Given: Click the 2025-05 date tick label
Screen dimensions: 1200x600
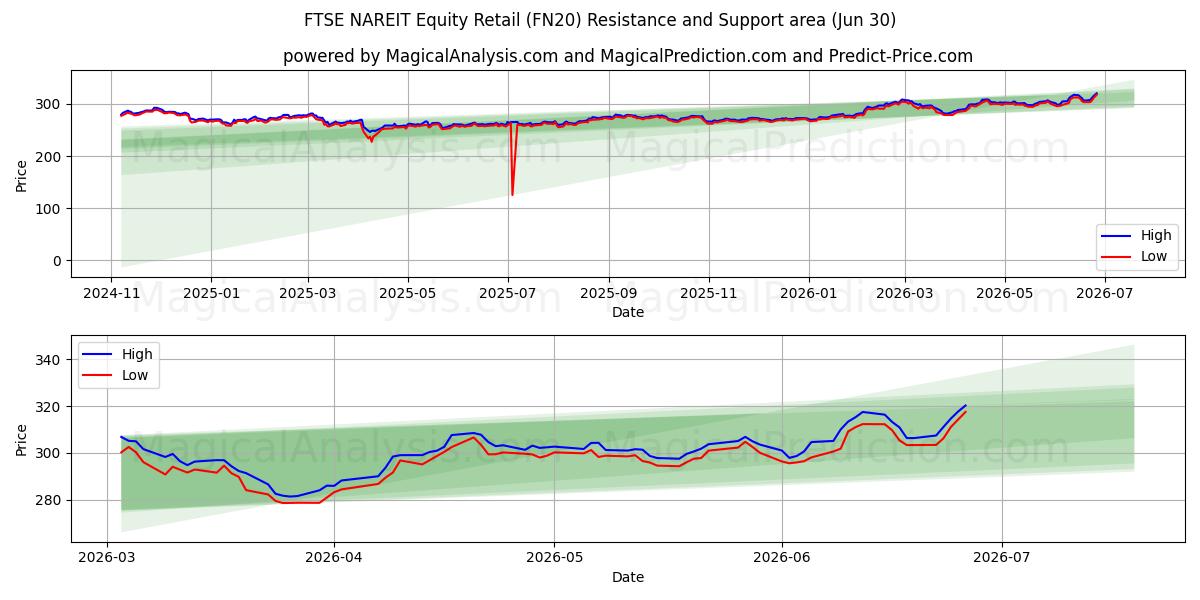Looking at the screenshot, I should (408, 294).
